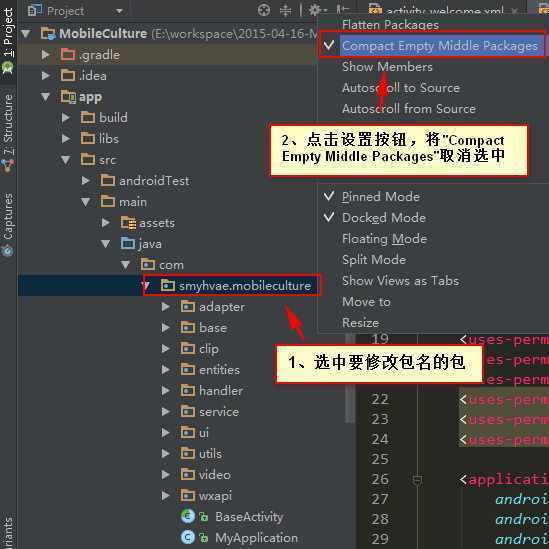Click the Hide panel icon beside gear
This screenshot has width=549, height=549.
point(342,10)
